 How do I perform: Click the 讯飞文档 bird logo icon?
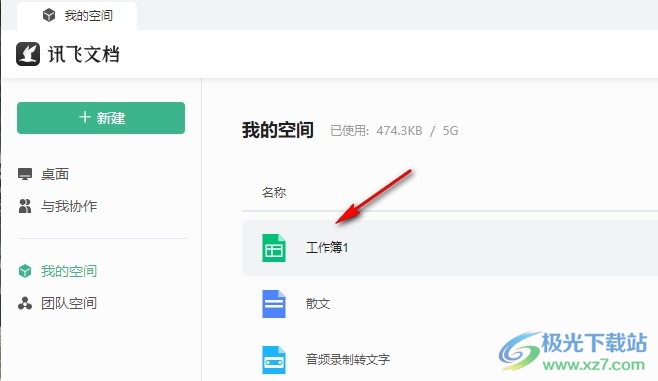(28, 54)
